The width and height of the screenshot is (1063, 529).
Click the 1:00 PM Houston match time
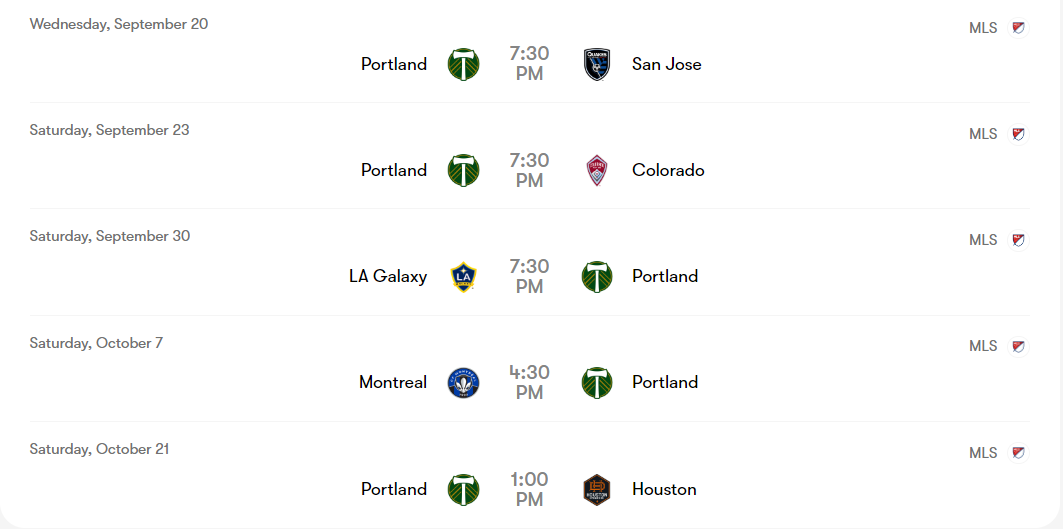(529, 489)
